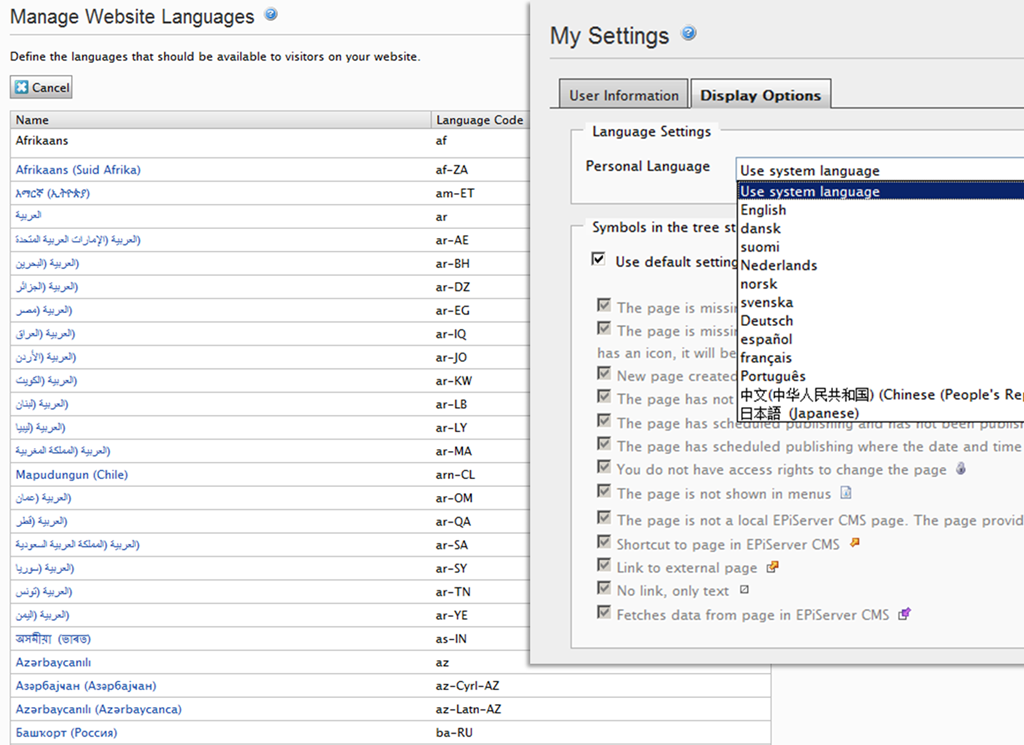Click the orange shortcut to page icon
The height and width of the screenshot is (745, 1024).
tap(854, 543)
